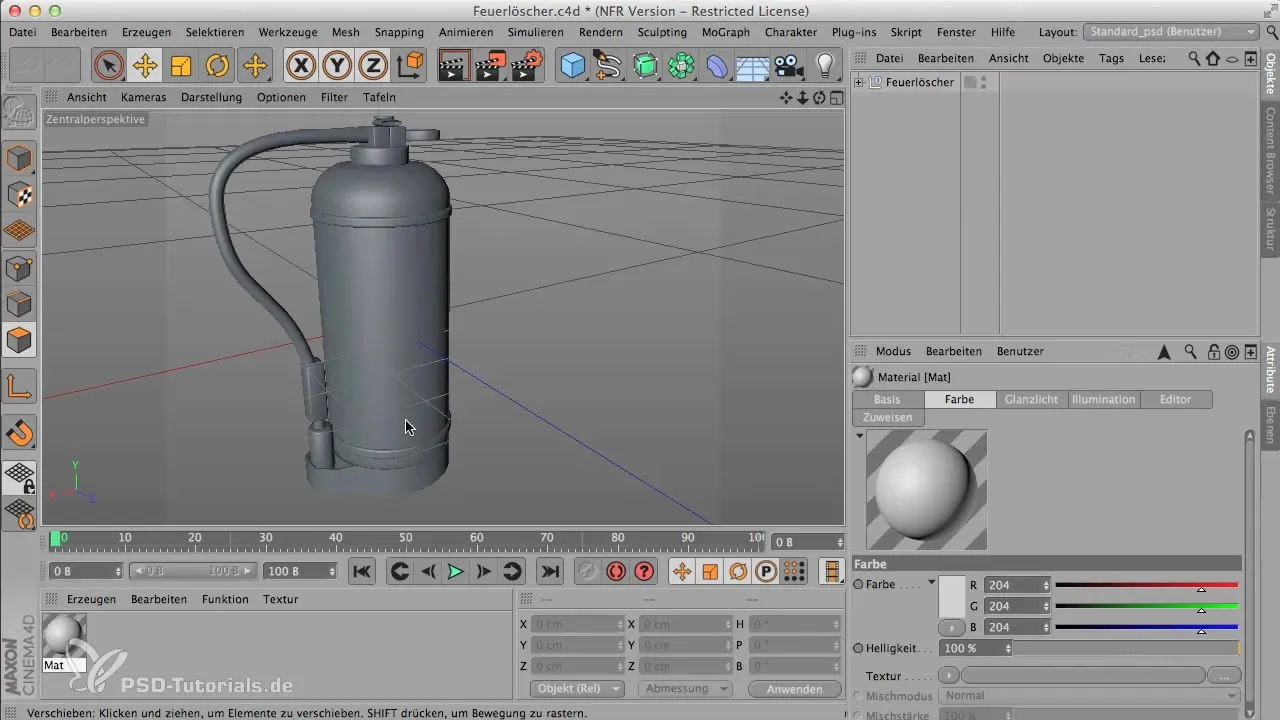Play the animation forward
Image resolution: width=1280 pixels, height=720 pixels.
[455, 571]
